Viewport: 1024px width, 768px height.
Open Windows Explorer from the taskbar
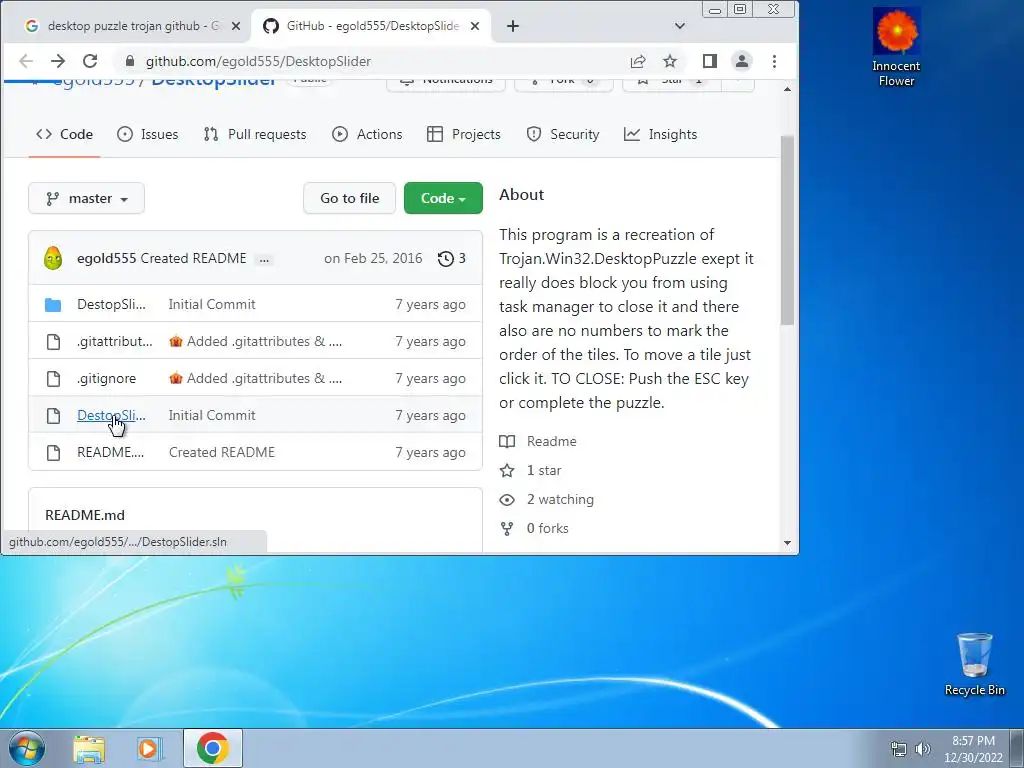point(89,748)
